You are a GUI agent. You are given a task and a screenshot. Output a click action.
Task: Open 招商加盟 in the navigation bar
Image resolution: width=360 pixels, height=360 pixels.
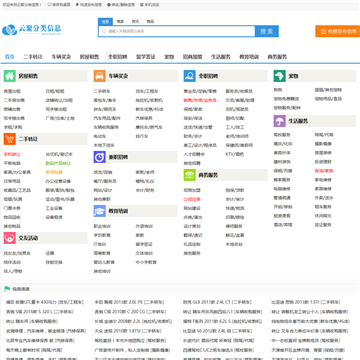[192, 57]
